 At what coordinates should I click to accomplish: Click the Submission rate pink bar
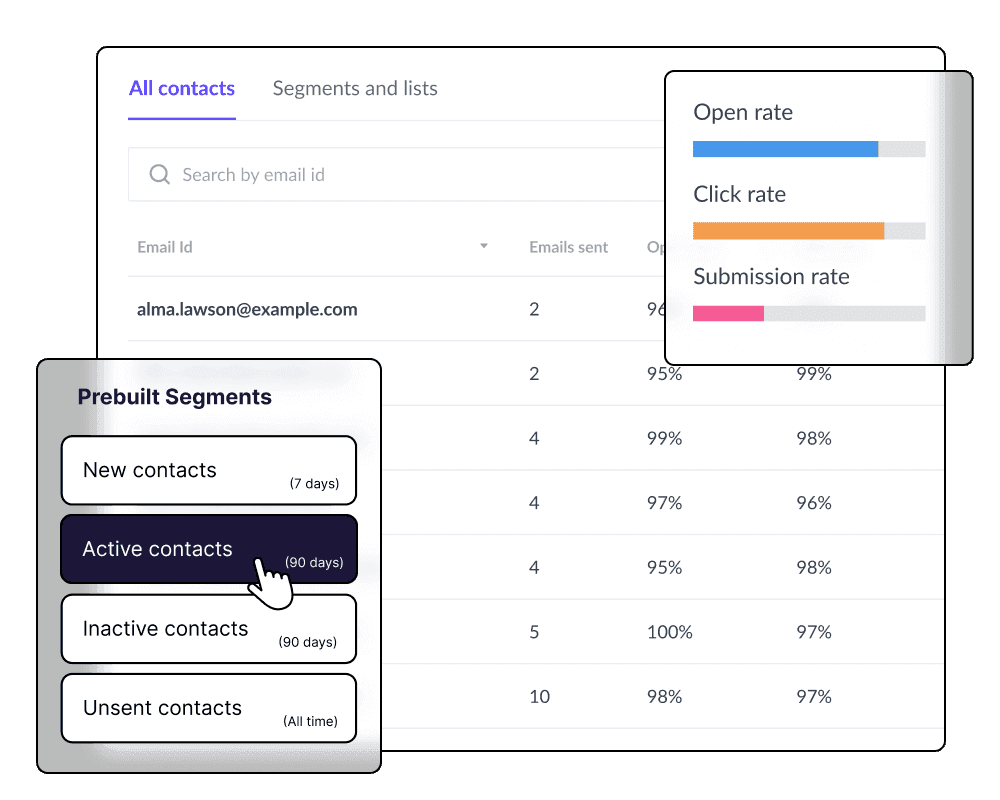point(728,313)
